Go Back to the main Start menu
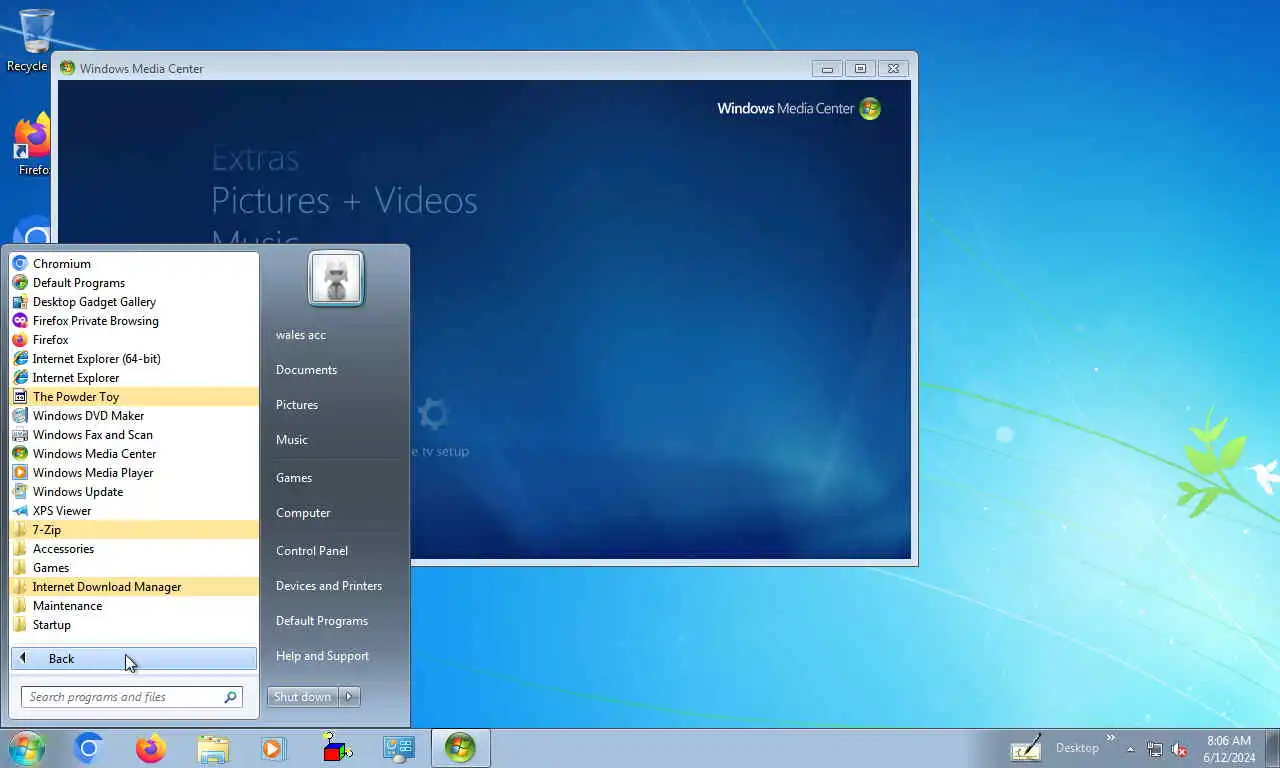 pyautogui.click(x=134, y=659)
